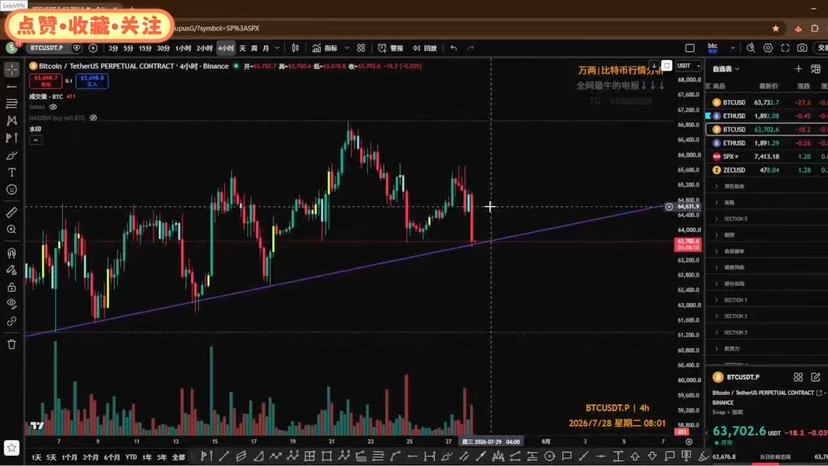Take a chart snapshot camera icon

pyautogui.click(x=802, y=48)
